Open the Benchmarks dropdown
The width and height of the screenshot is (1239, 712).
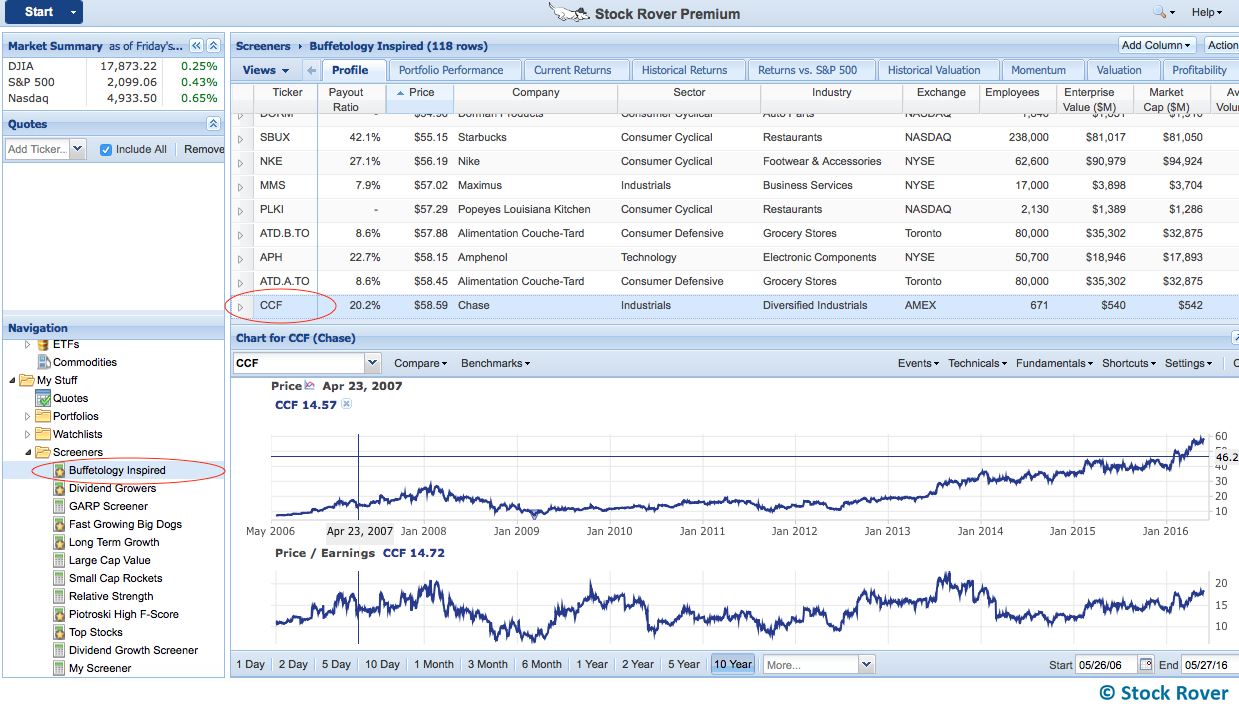click(x=496, y=363)
